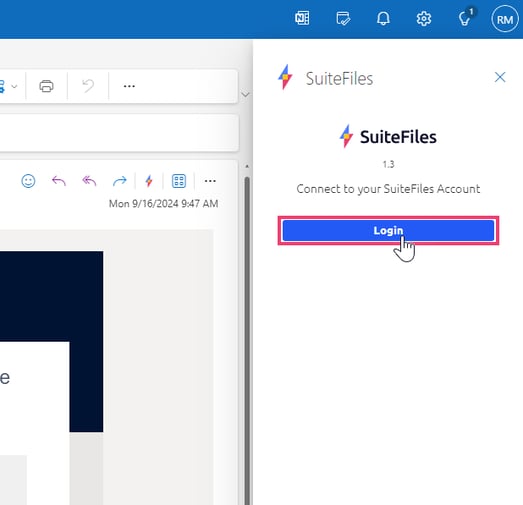This screenshot has height=505, width=523.
Task: Open the Apps grid icon
Action: pyautogui.click(x=179, y=181)
